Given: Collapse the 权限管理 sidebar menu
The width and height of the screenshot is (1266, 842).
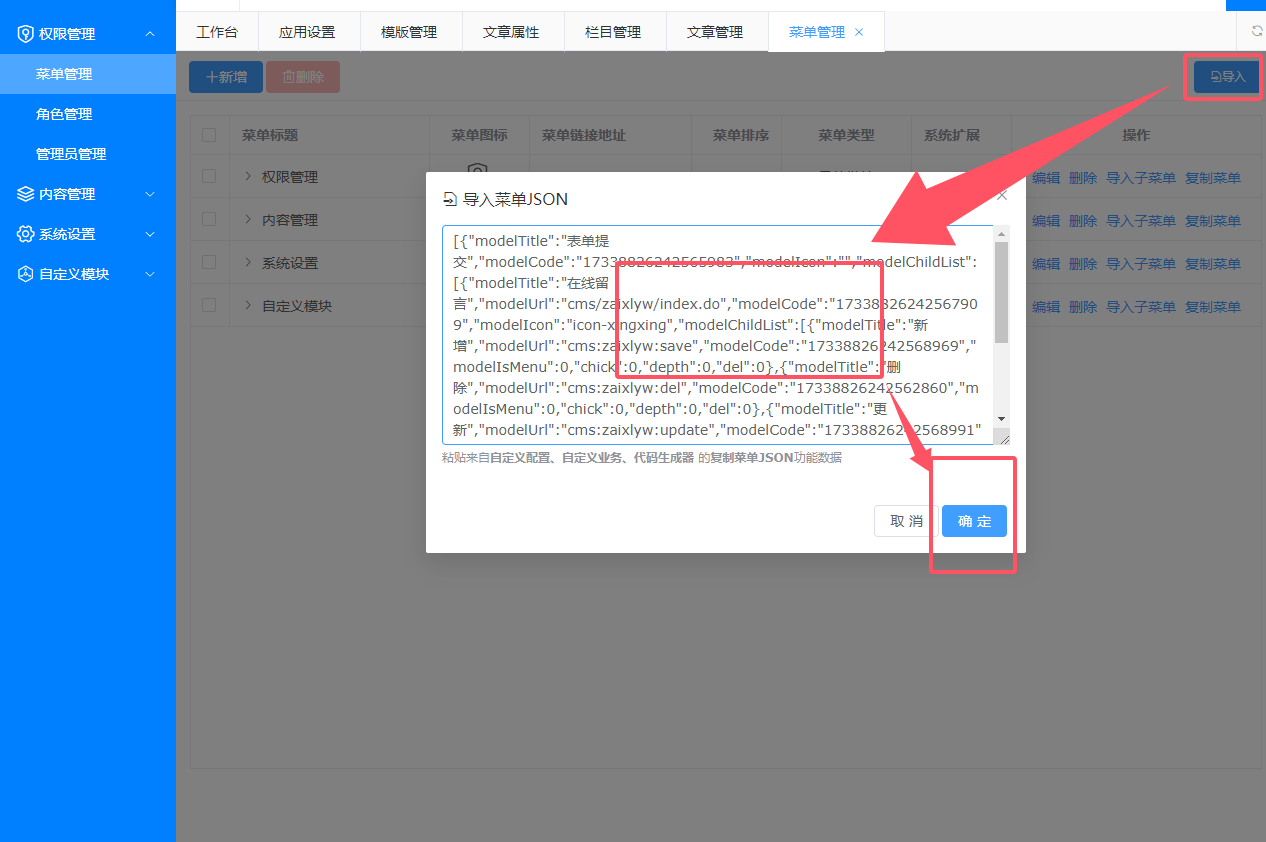Looking at the screenshot, I should (x=150, y=34).
